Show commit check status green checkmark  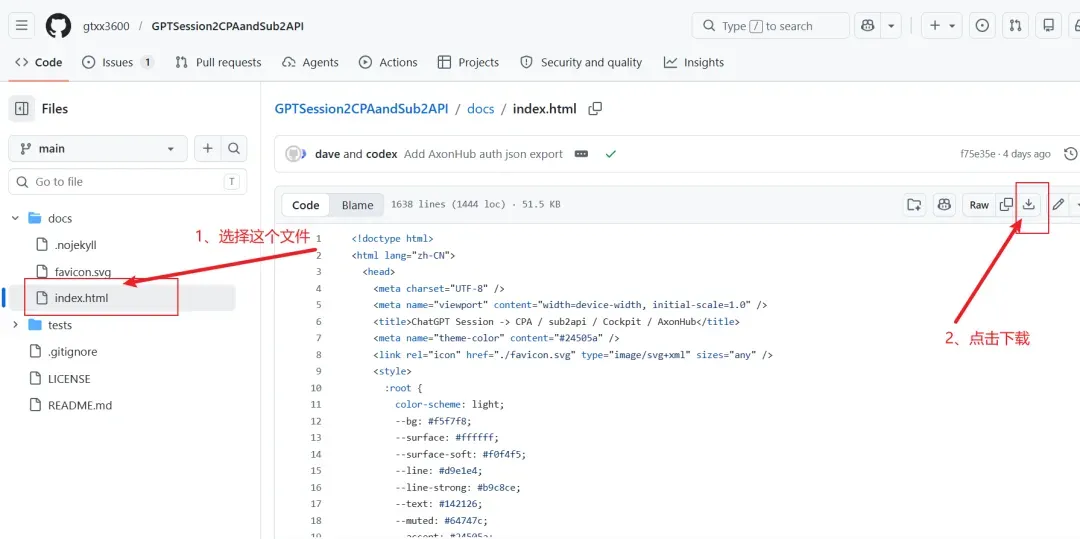610,154
